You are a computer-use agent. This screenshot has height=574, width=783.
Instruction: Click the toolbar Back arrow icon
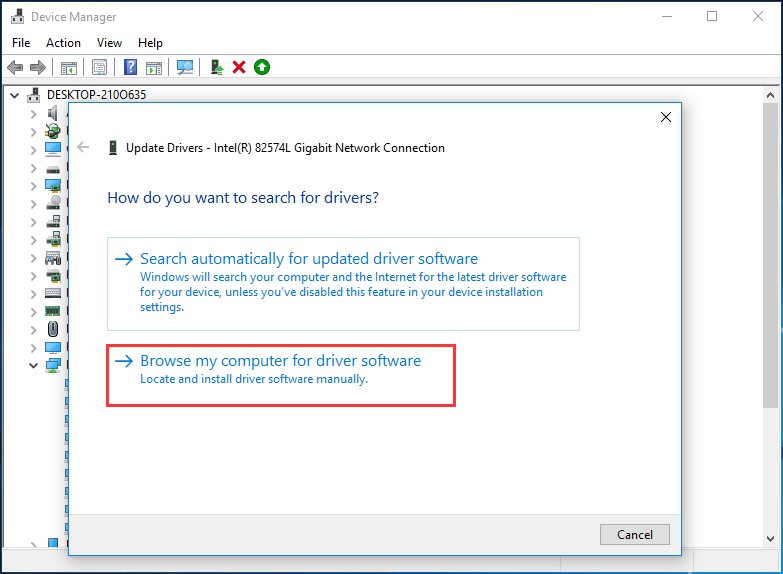[x=15, y=67]
